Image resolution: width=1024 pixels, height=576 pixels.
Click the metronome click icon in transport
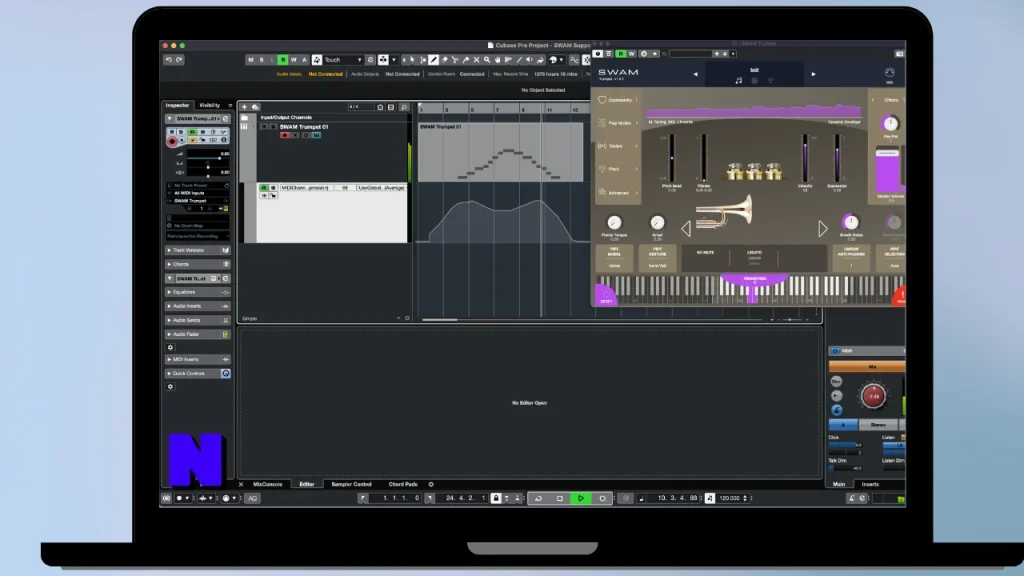(852, 498)
